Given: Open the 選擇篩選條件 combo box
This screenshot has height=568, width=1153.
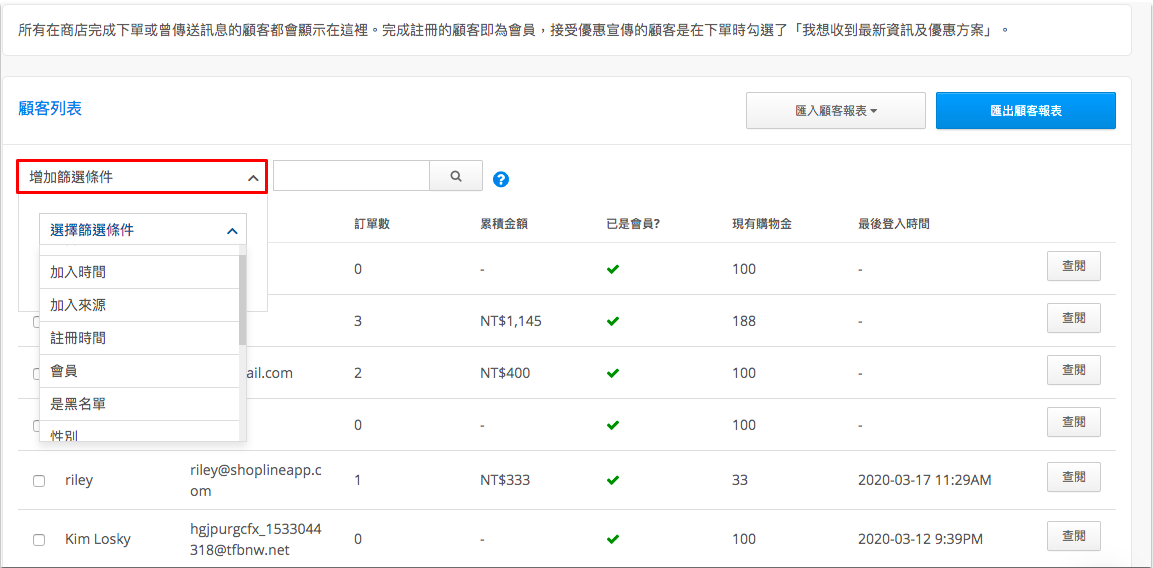Looking at the screenshot, I should pos(143,230).
